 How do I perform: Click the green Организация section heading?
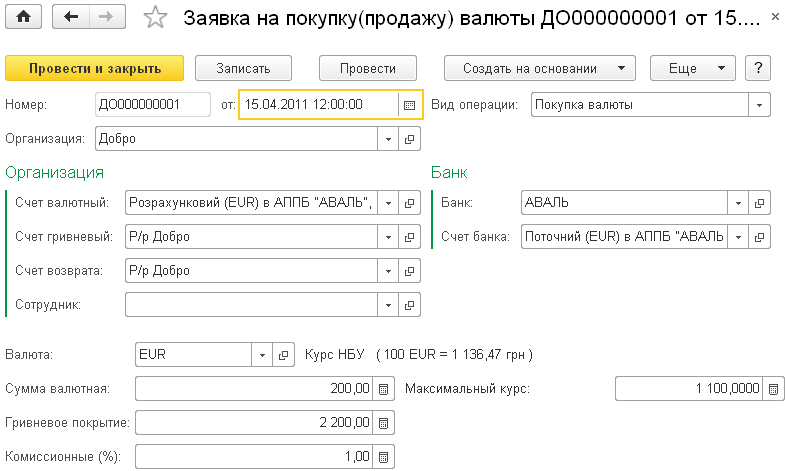click(55, 173)
